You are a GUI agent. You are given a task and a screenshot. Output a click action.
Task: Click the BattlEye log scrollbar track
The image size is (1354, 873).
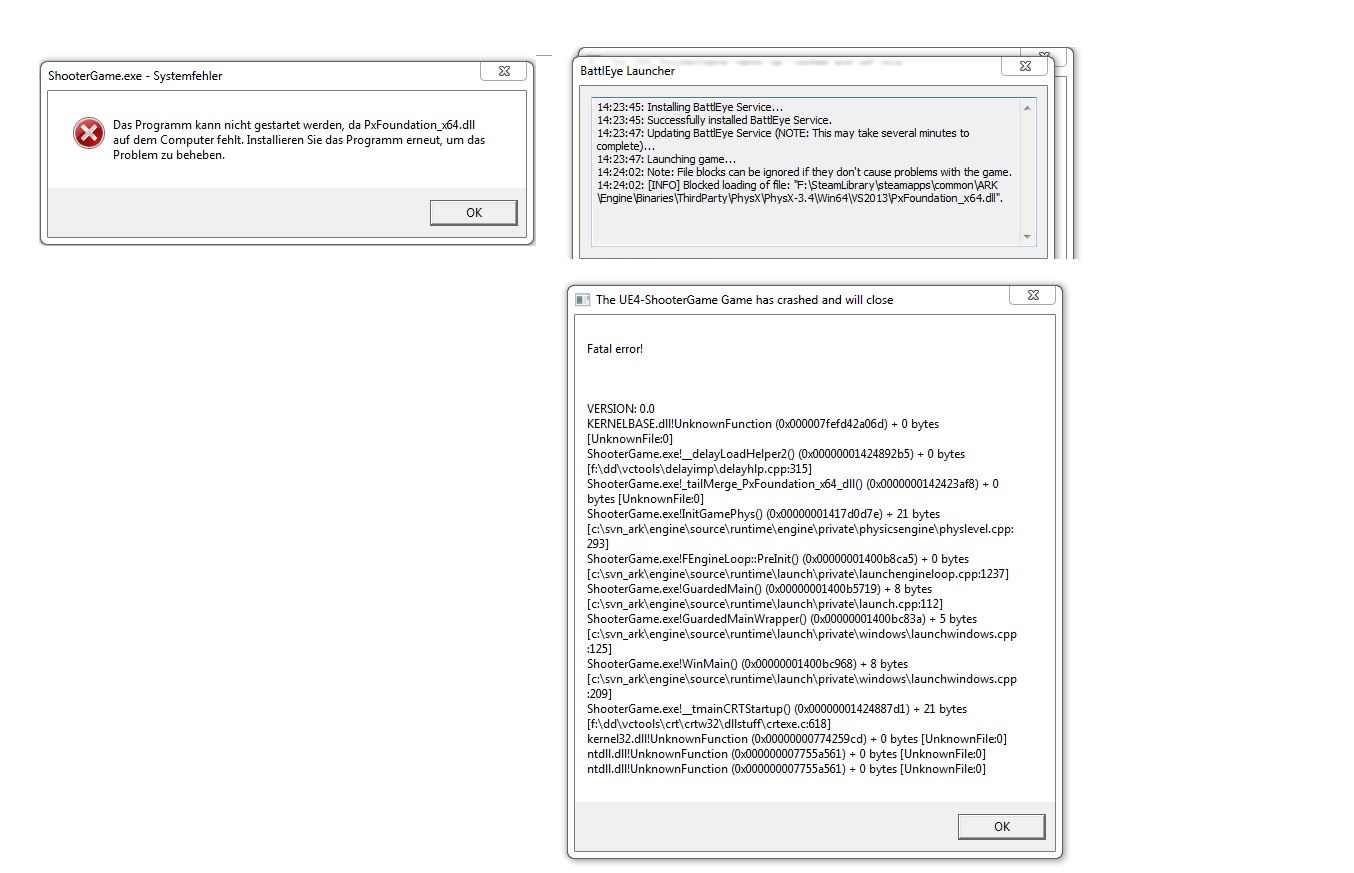(1026, 172)
